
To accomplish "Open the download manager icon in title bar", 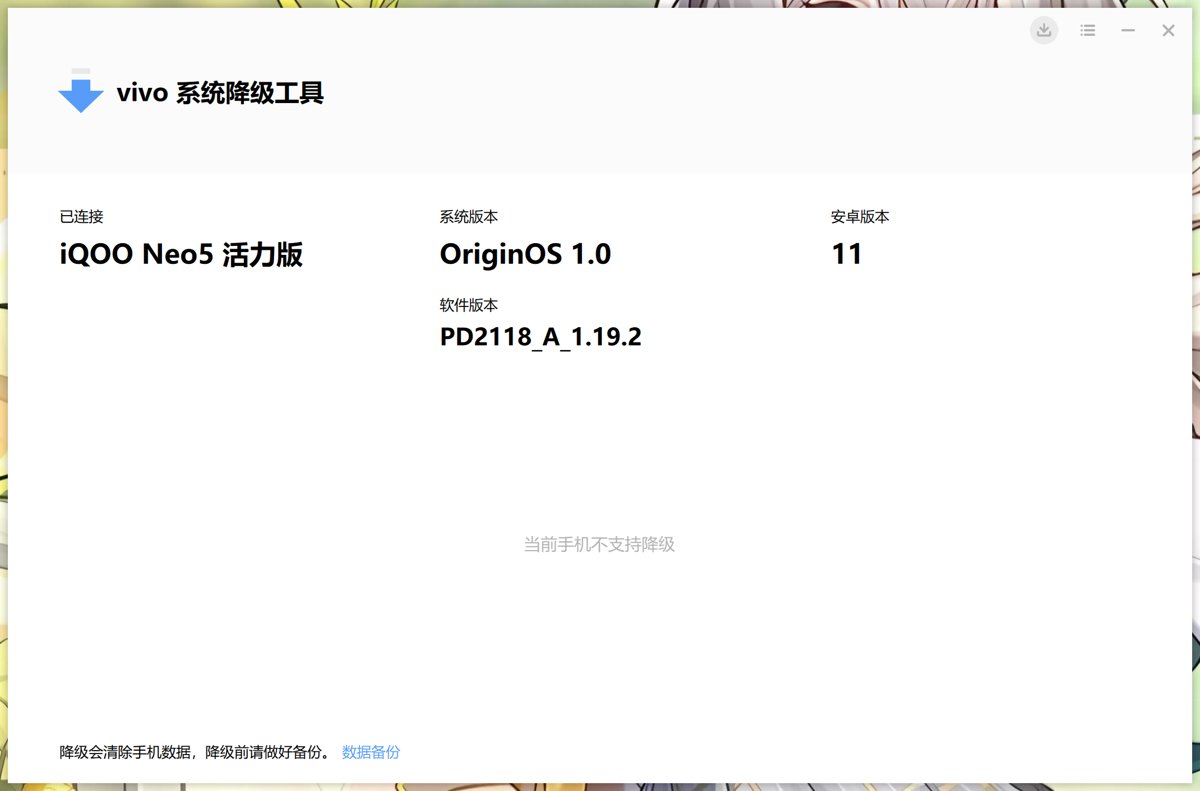I will point(1044,31).
